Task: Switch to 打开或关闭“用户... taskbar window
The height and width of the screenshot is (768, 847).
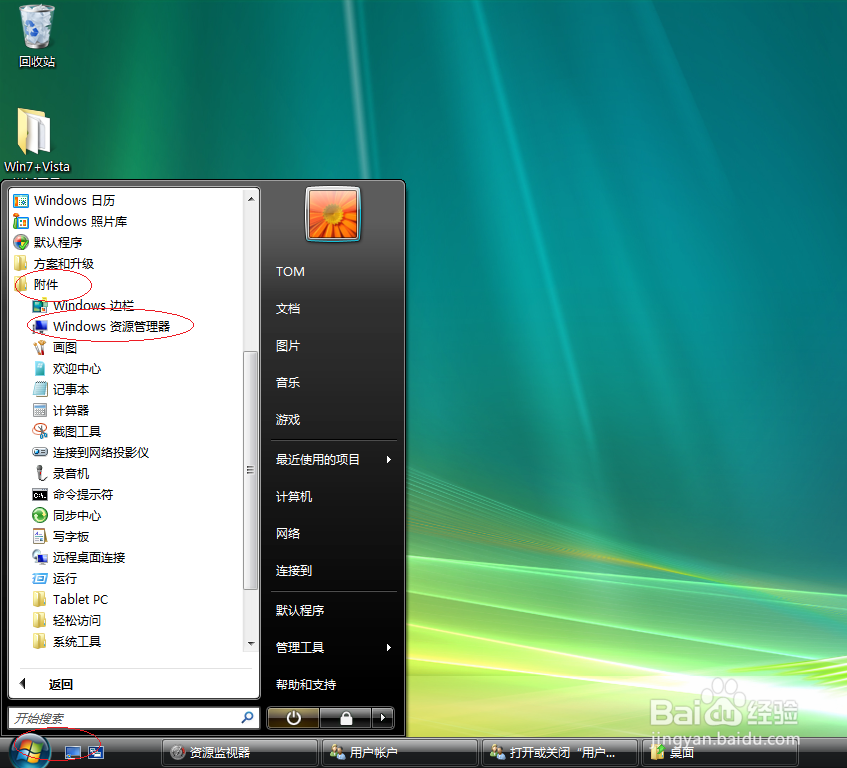Action: click(x=560, y=752)
